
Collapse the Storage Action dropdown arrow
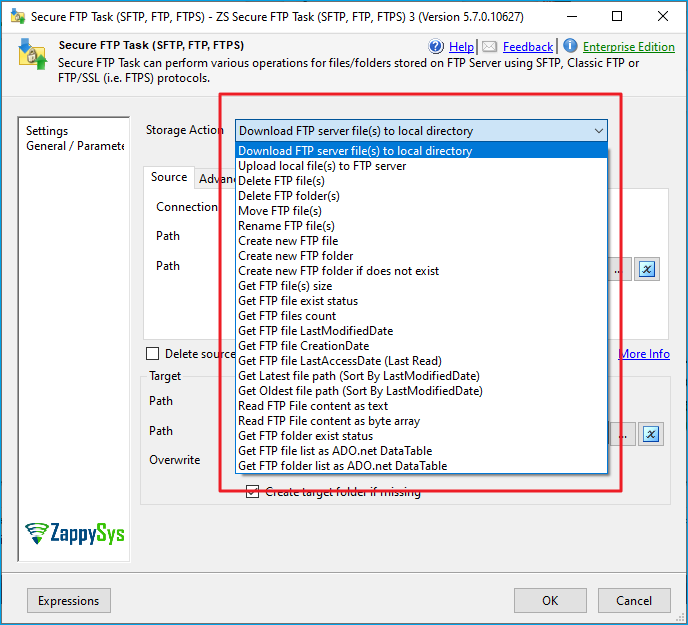pos(598,131)
